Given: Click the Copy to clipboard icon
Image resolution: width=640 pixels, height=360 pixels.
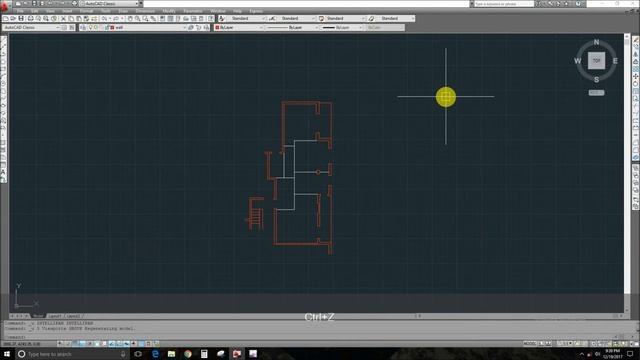Looking at the screenshot, I should [x=71, y=19].
